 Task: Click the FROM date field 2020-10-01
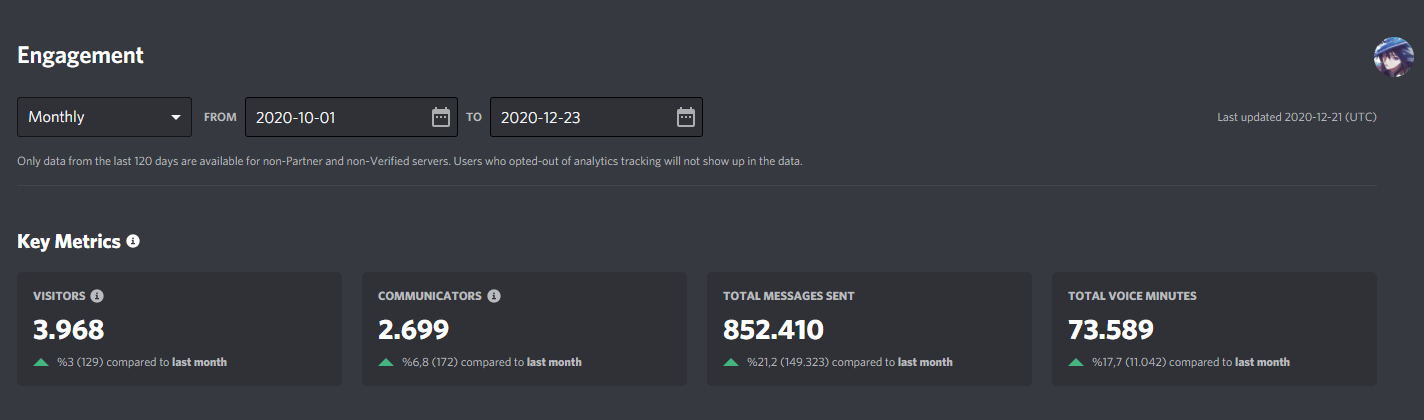coord(351,117)
